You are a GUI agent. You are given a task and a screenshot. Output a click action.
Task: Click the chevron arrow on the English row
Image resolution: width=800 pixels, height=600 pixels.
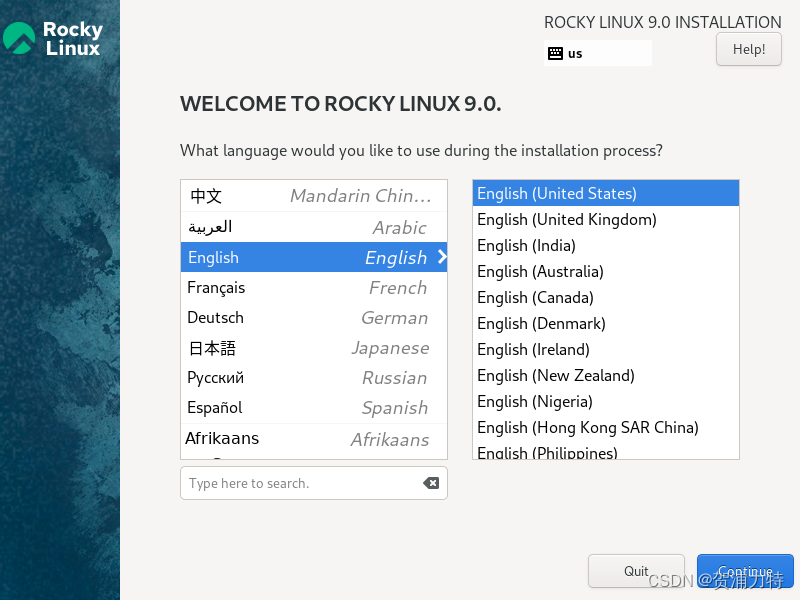[442, 257]
